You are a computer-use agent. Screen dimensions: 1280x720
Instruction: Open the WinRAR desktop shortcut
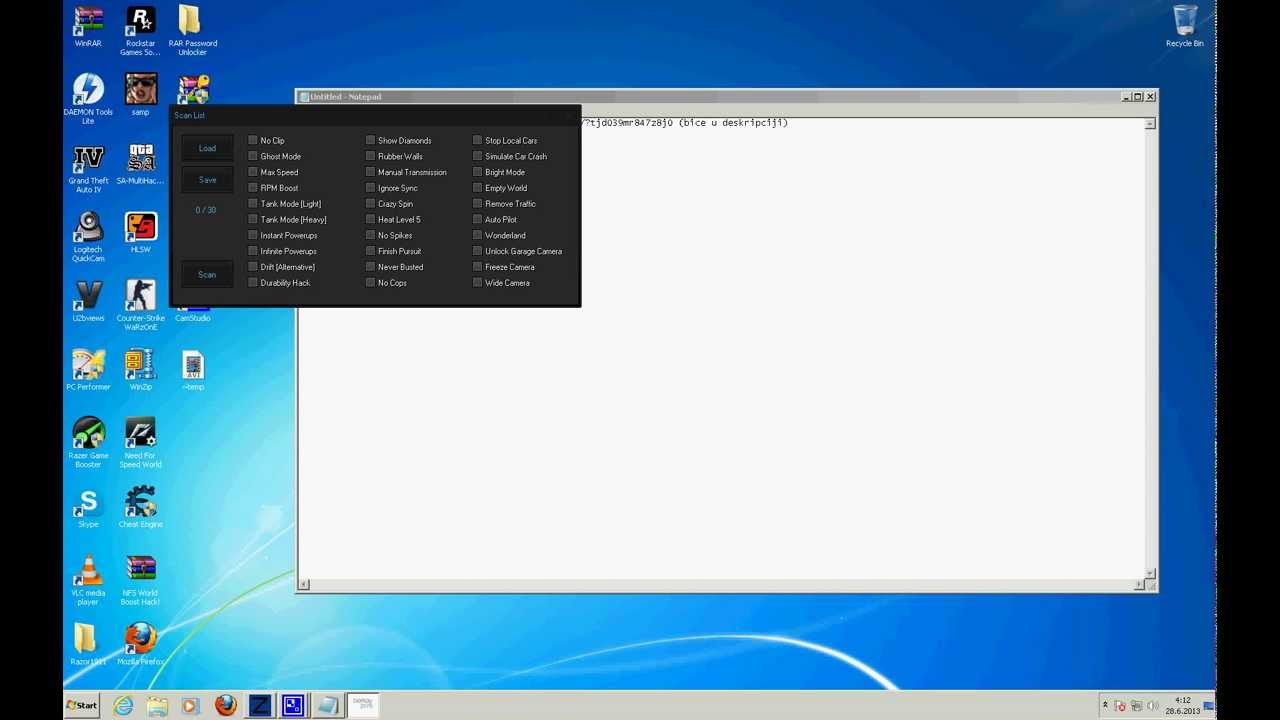(88, 27)
